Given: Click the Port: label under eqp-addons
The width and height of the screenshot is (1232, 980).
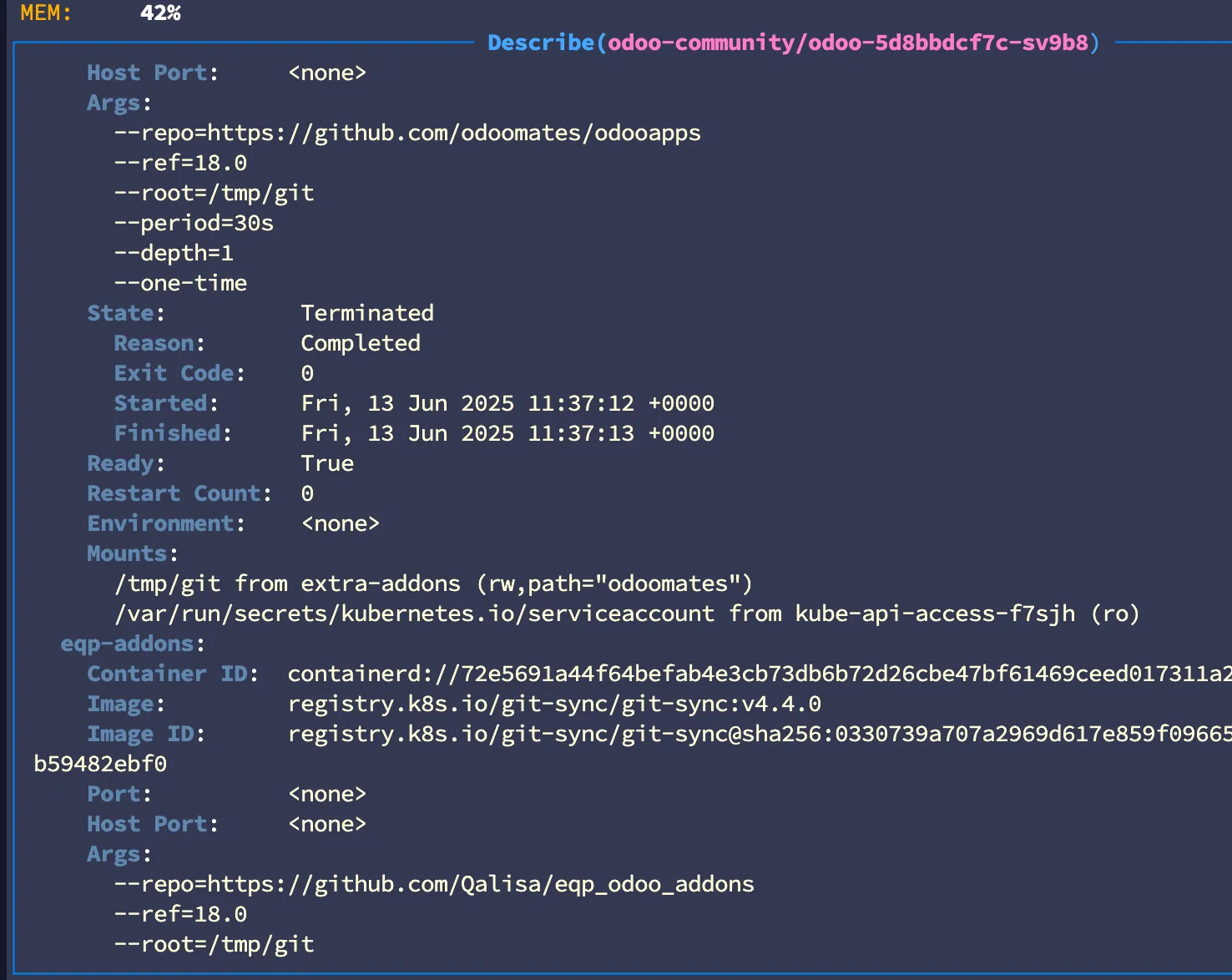Looking at the screenshot, I should [x=119, y=794].
